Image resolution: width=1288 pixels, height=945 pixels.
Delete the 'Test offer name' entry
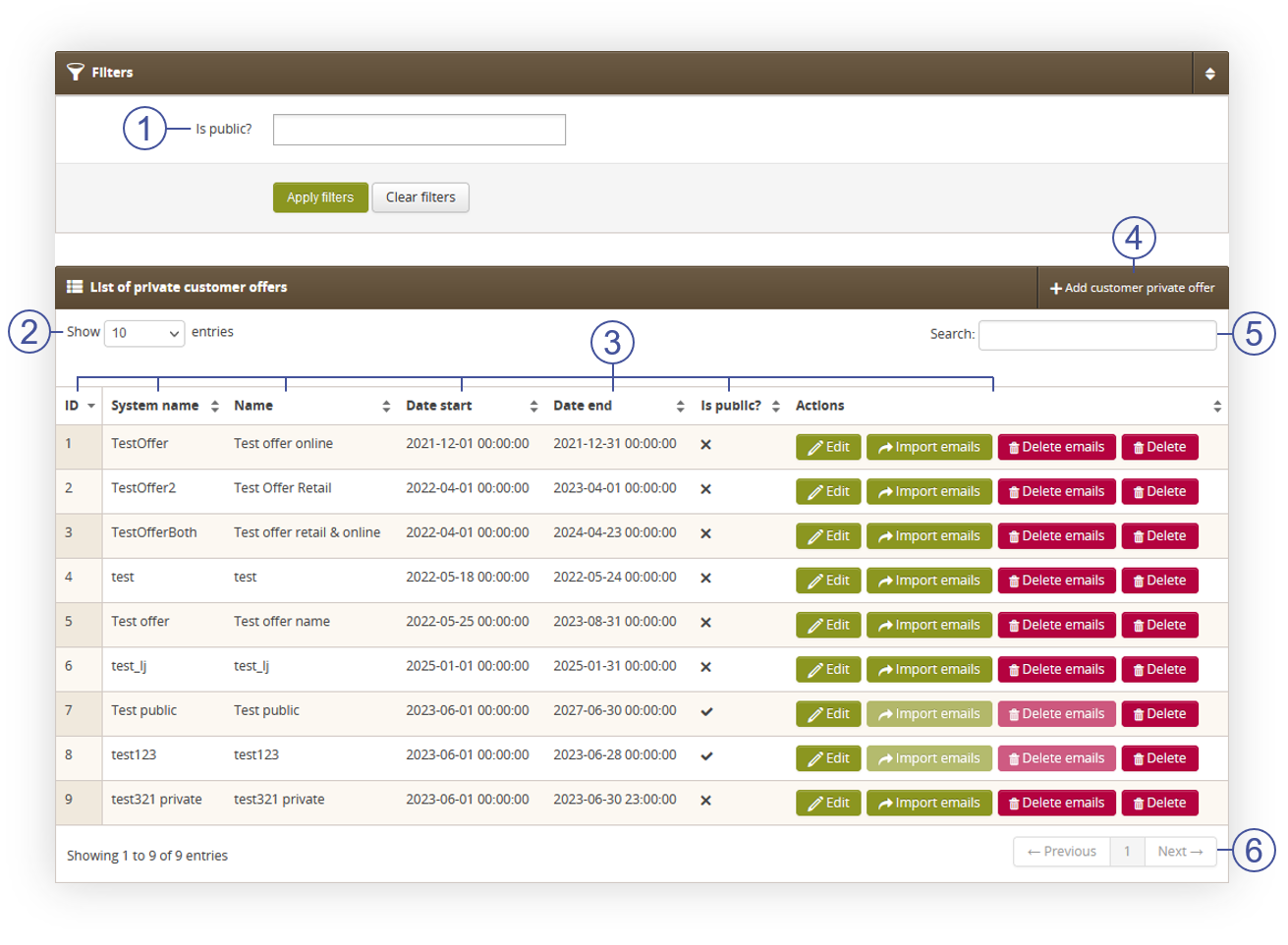point(1160,625)
